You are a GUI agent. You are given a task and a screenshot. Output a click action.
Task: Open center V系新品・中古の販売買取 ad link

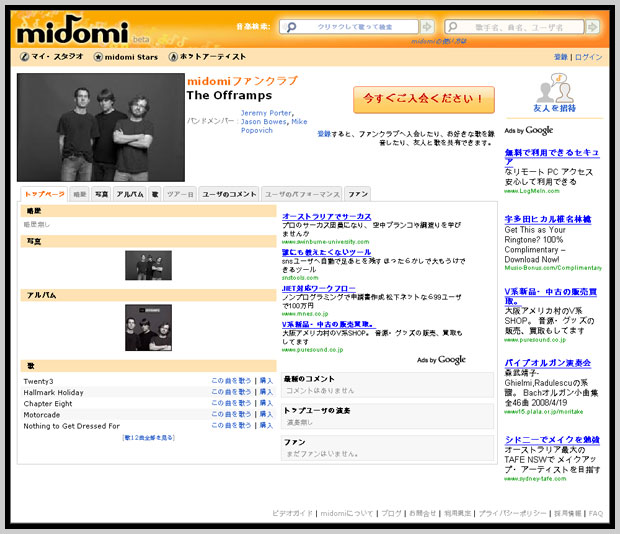[x=329, y=324]
